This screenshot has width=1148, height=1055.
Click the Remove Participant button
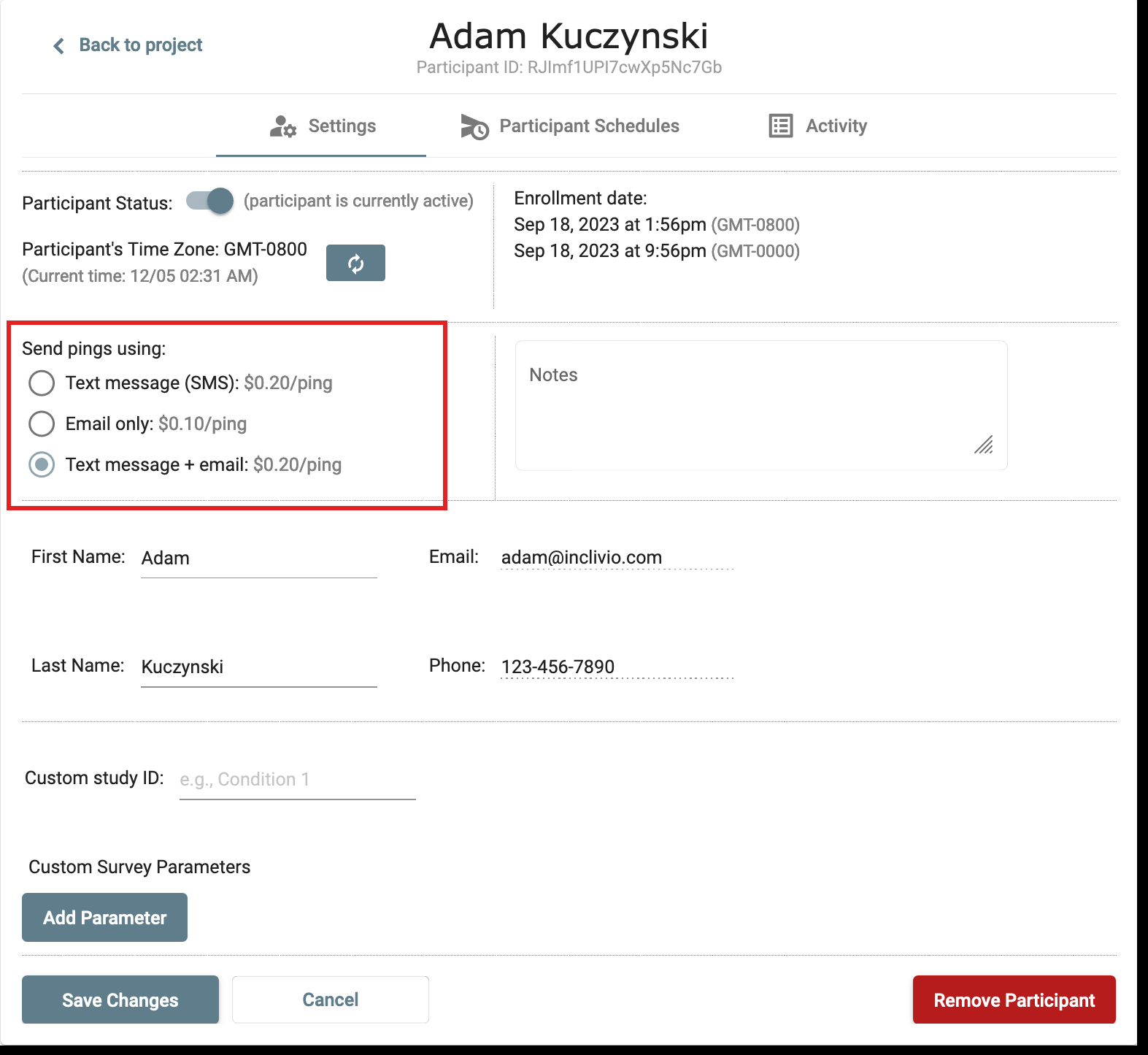(1014, 1000)
